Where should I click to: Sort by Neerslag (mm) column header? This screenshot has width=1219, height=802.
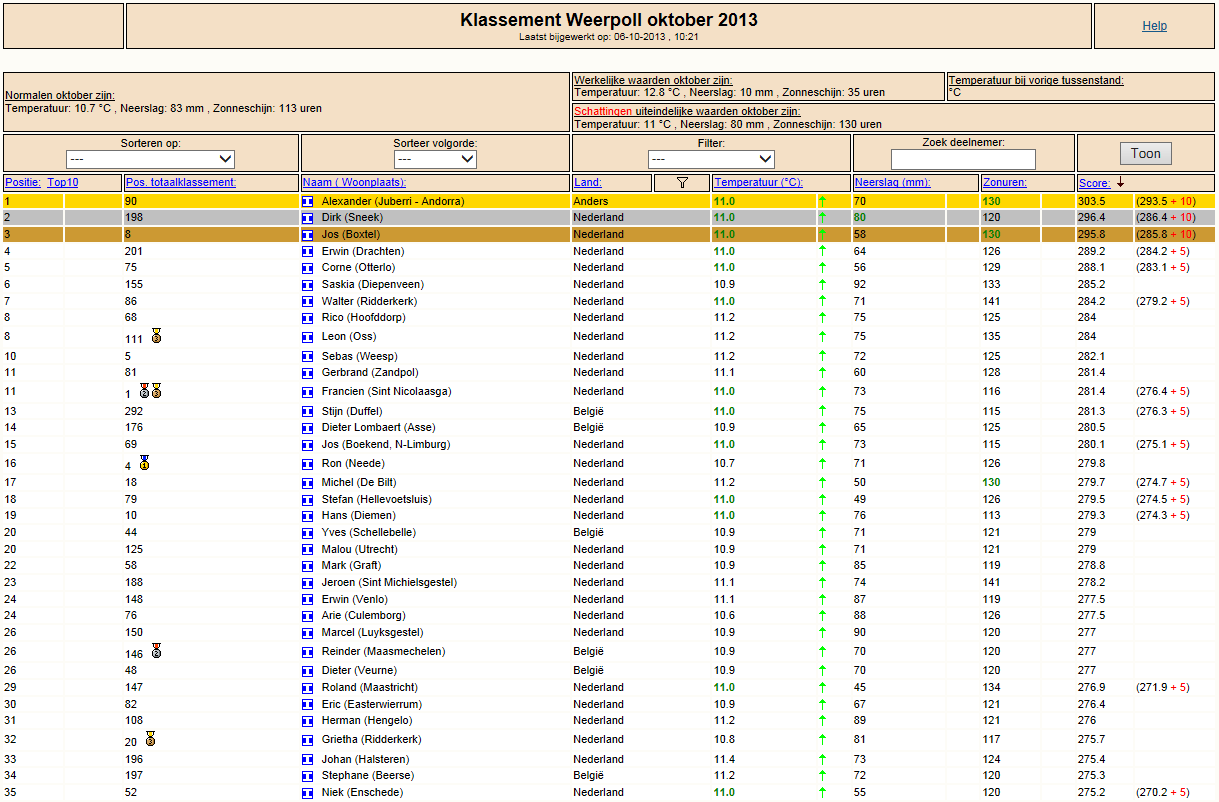893,182
